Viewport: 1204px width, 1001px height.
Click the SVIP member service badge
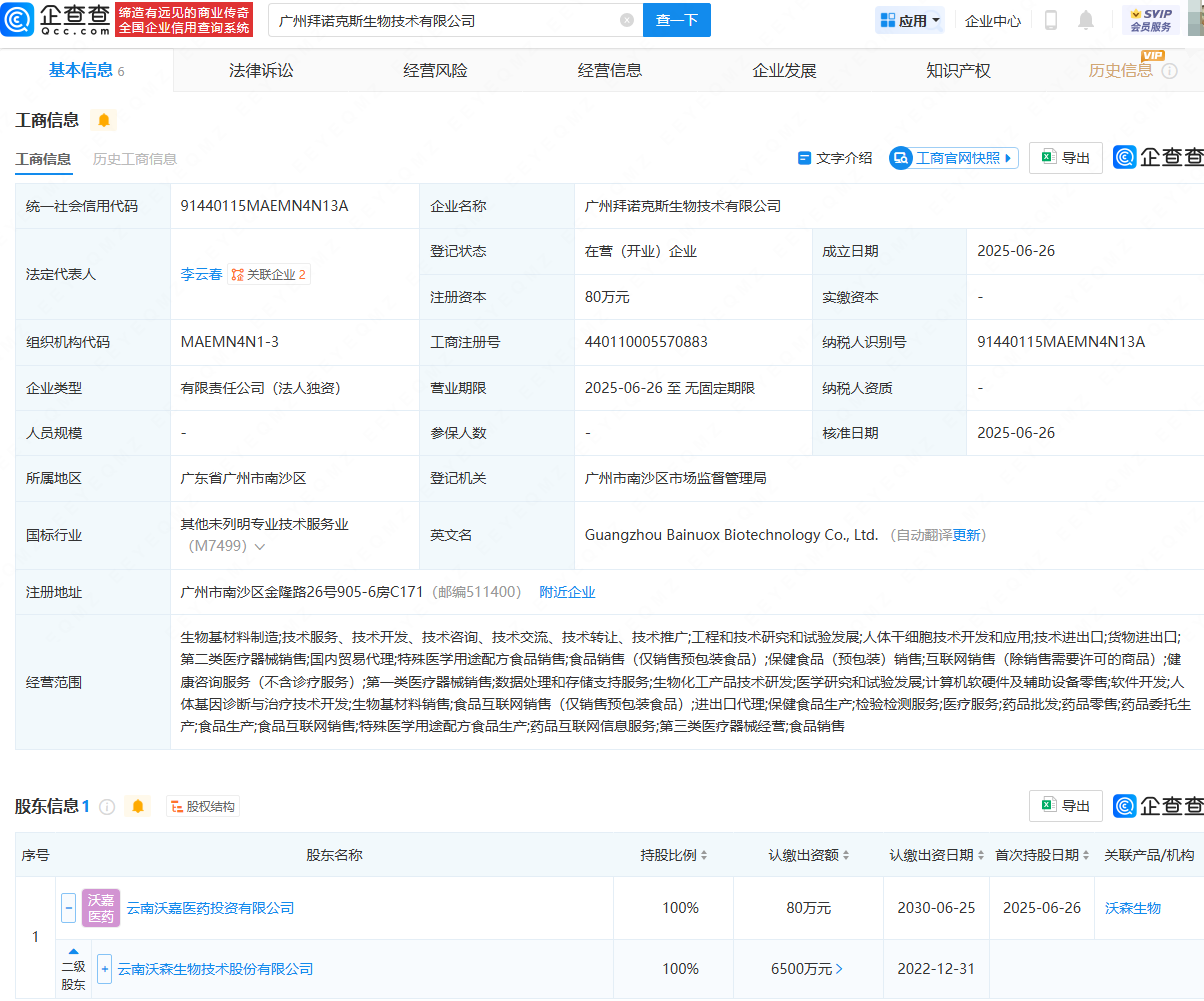1150,20
